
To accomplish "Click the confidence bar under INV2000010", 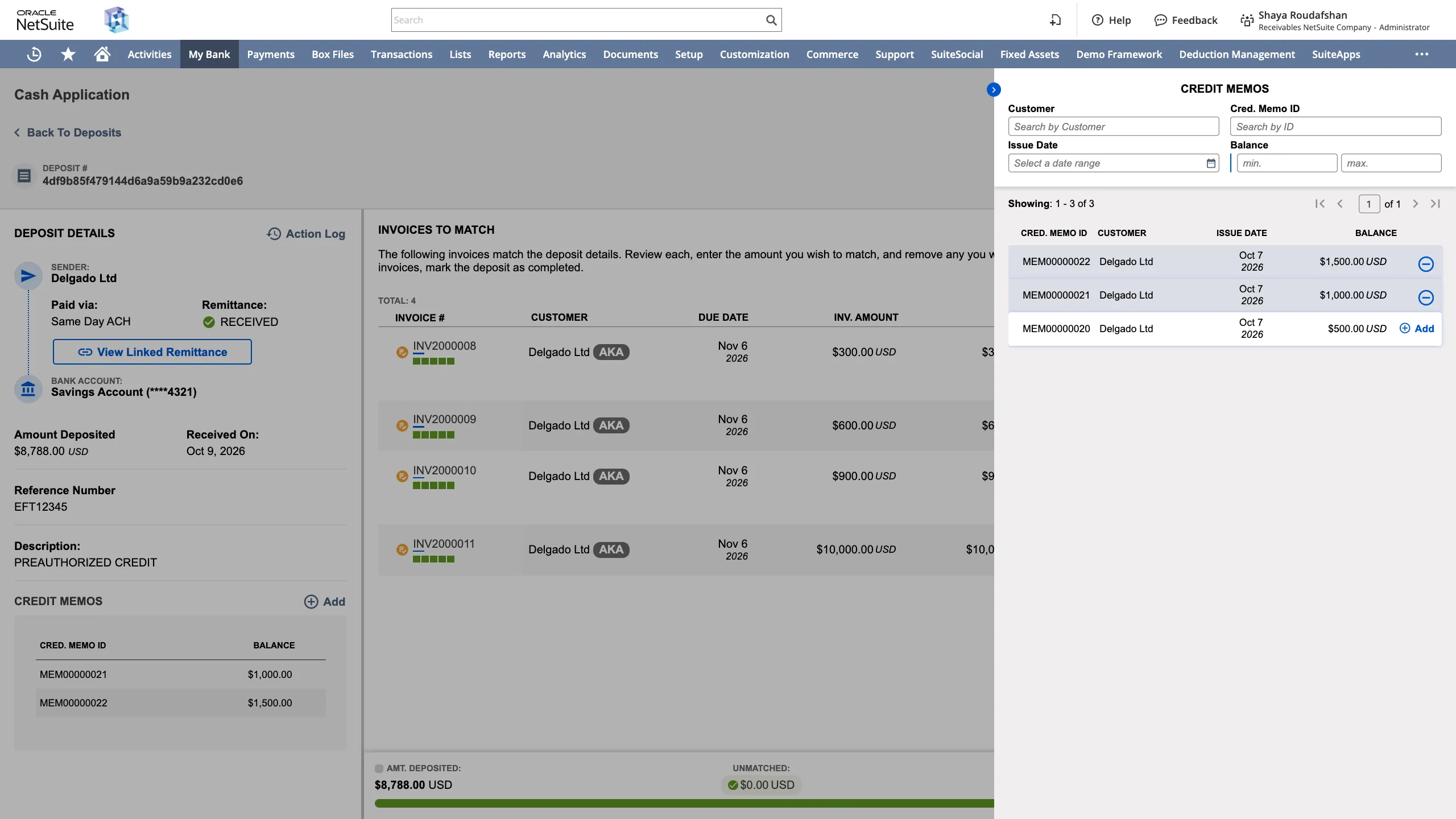I will pyautogui.click(x=433, y=486).
